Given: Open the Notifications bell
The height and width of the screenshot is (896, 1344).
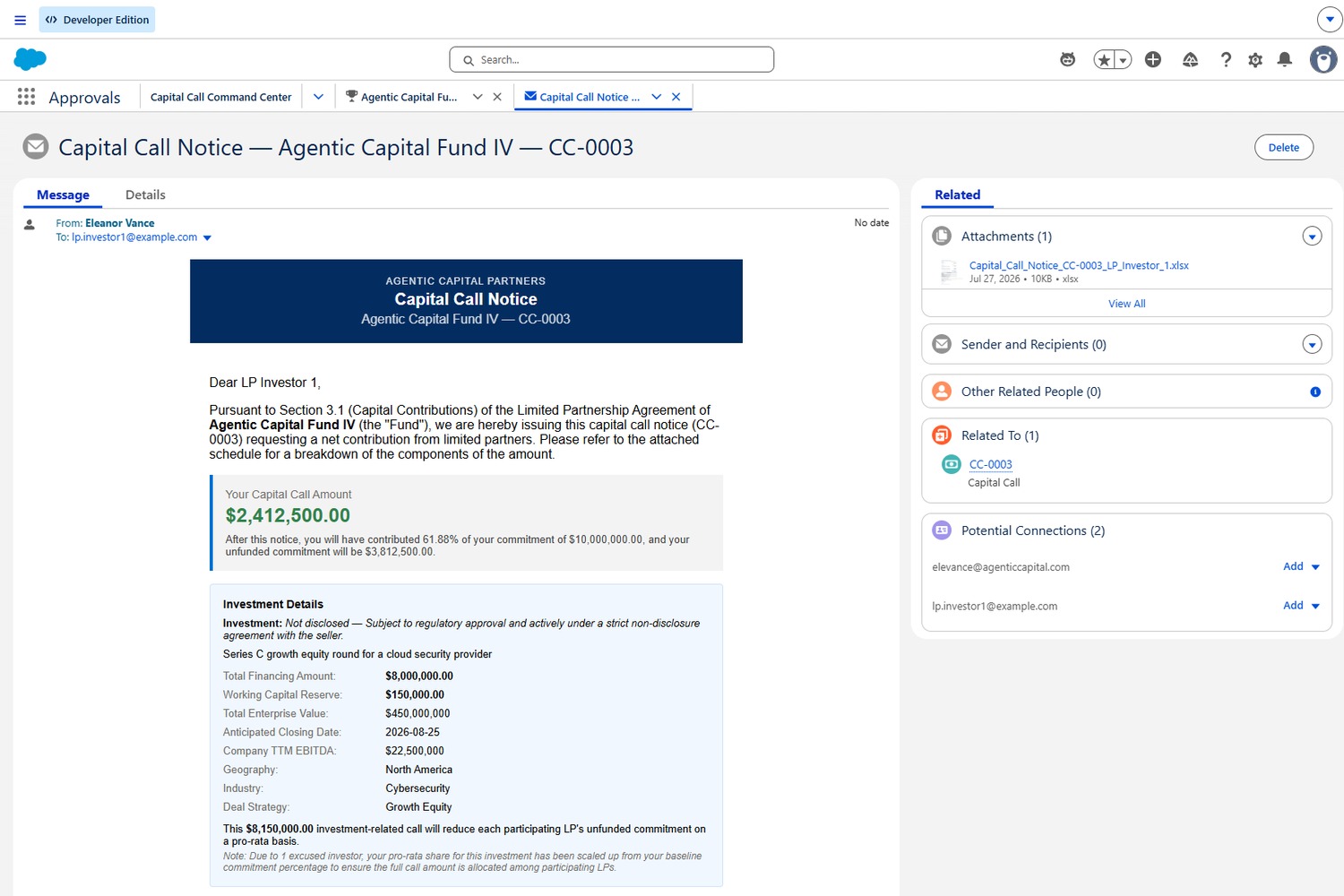Looking at the screenshot, I should pyautogui.click(x=1285, y=60).
